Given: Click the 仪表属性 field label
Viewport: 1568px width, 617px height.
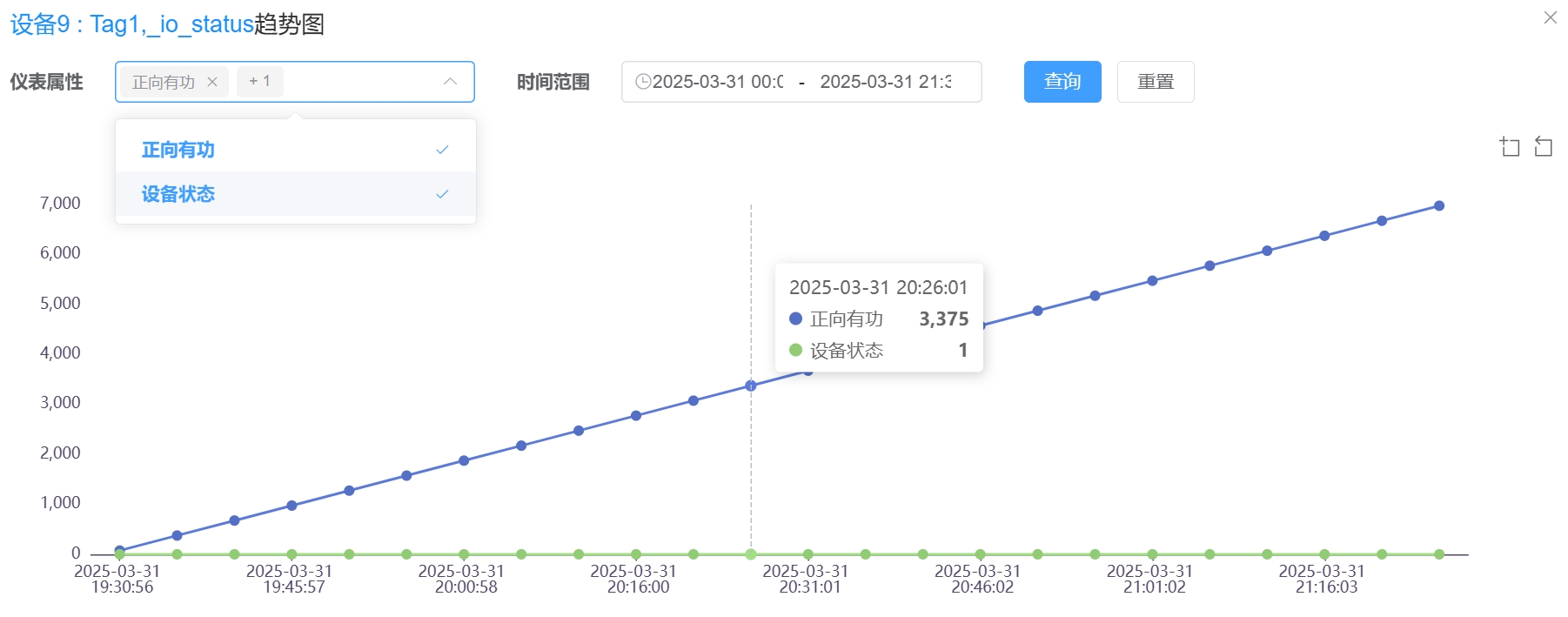Looking at the screenshot, I should point(47,82).
